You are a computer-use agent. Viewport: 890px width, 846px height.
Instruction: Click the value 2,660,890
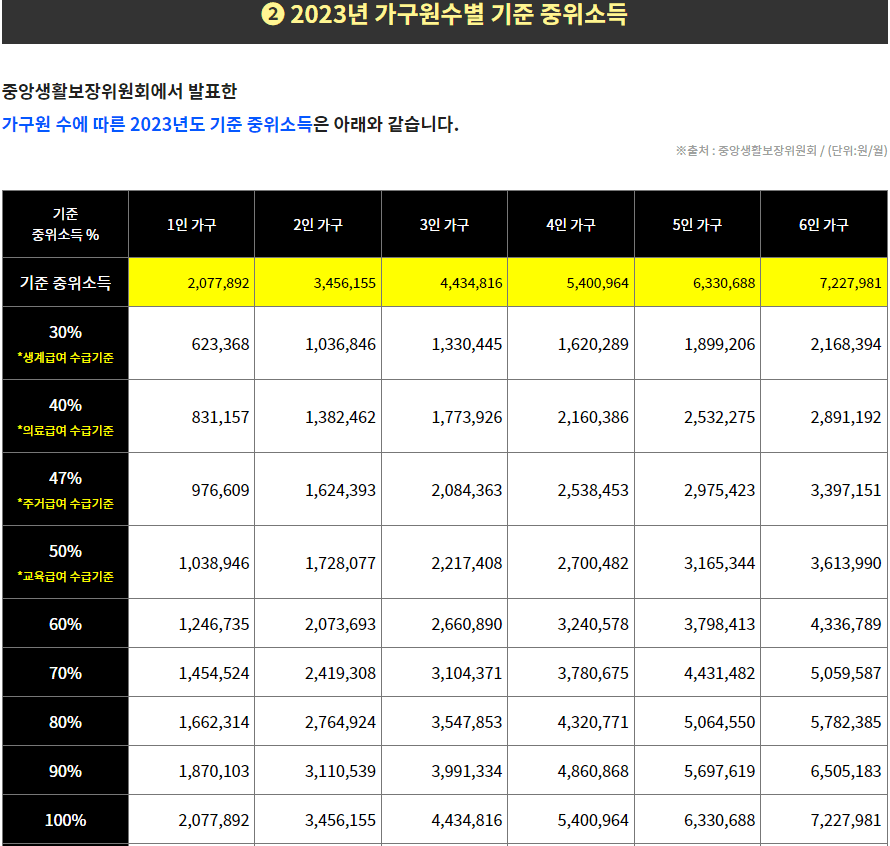tap(467, 624)
